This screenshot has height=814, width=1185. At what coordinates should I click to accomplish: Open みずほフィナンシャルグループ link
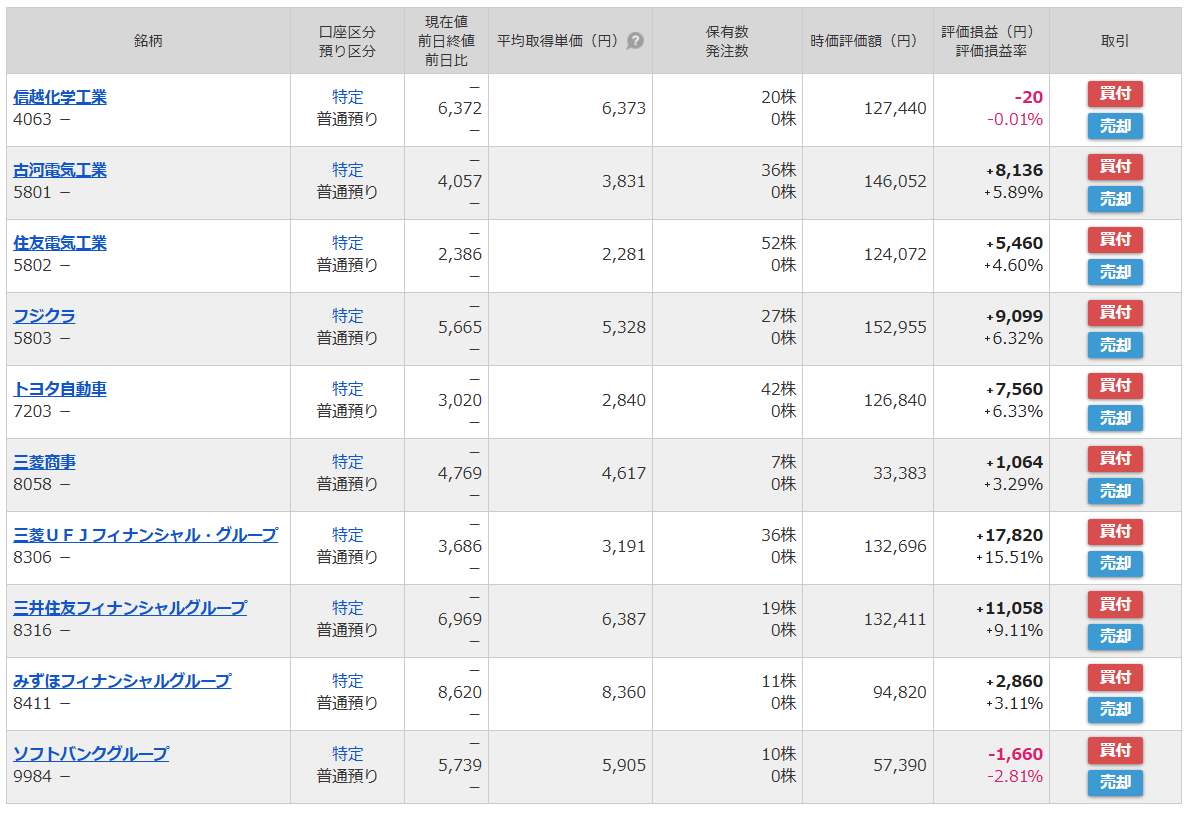(x=122, y=681)
